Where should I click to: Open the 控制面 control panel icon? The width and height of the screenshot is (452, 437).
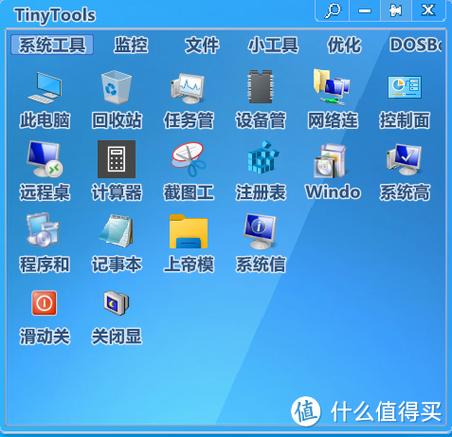click(404, 87)
